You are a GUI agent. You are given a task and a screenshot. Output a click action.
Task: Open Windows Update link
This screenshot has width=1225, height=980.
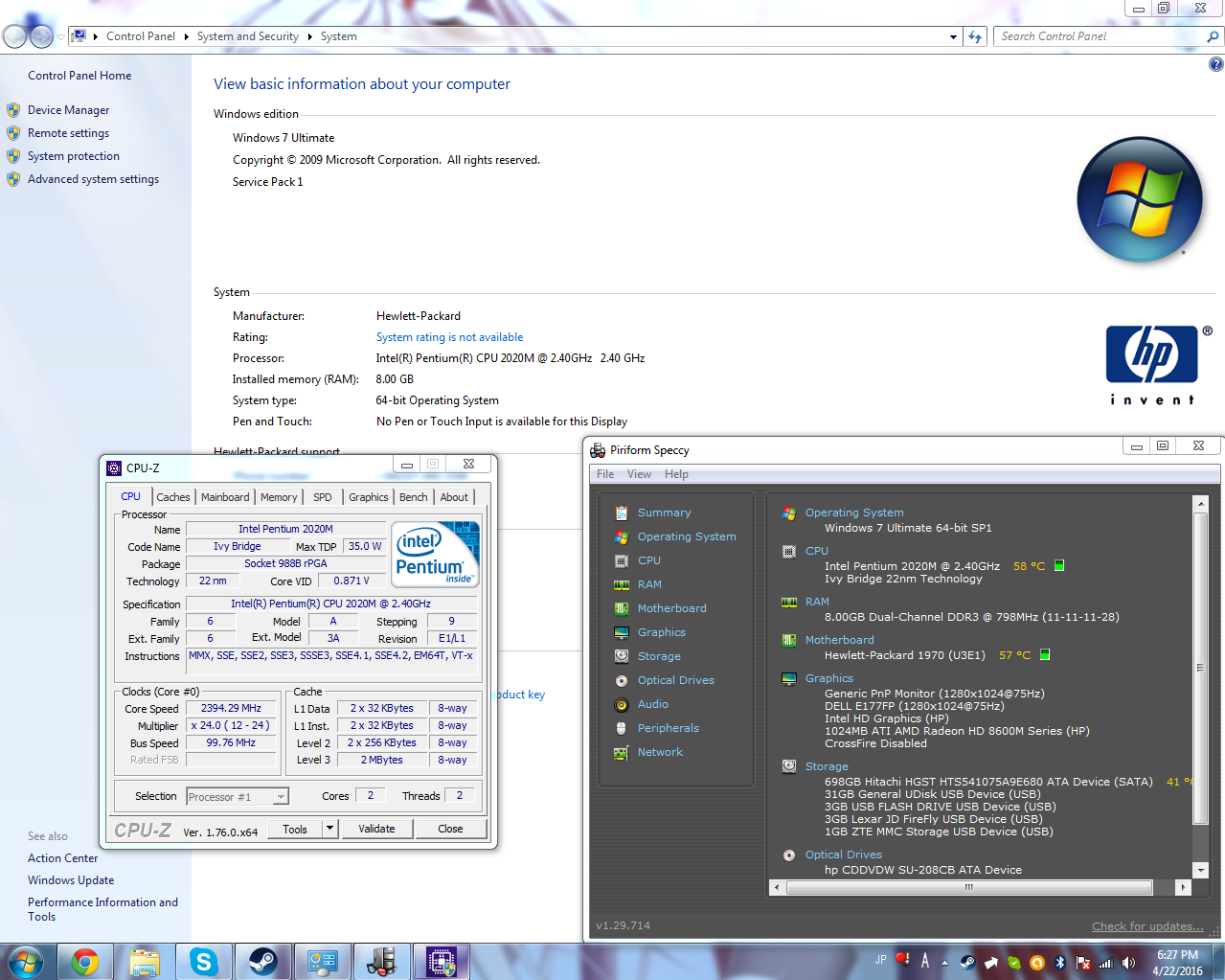(71, 880)
